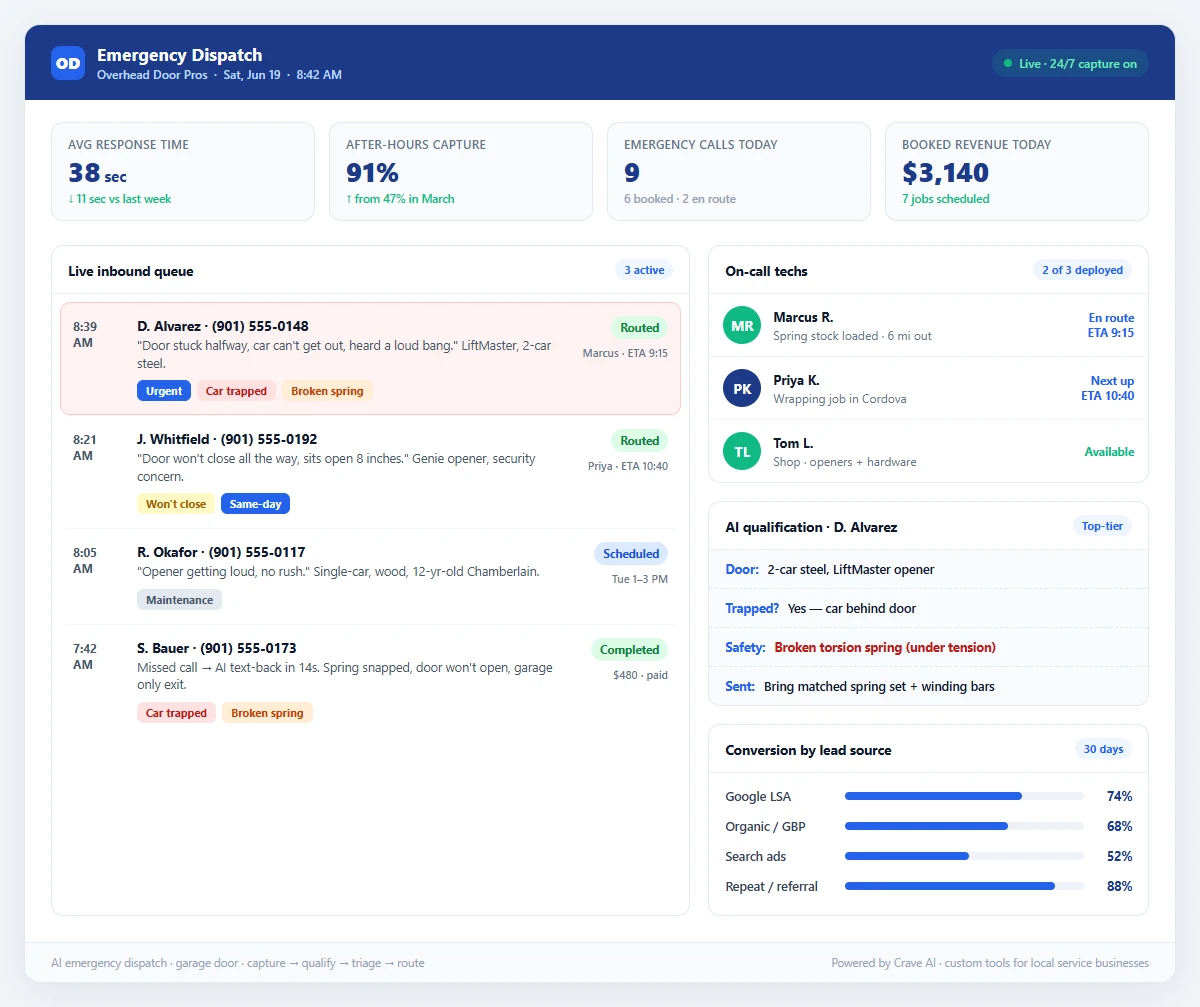This screenshot has width=1200, height=1007.
Task: Click Wrapping job in Cordova text
Action: click(840, 399)
